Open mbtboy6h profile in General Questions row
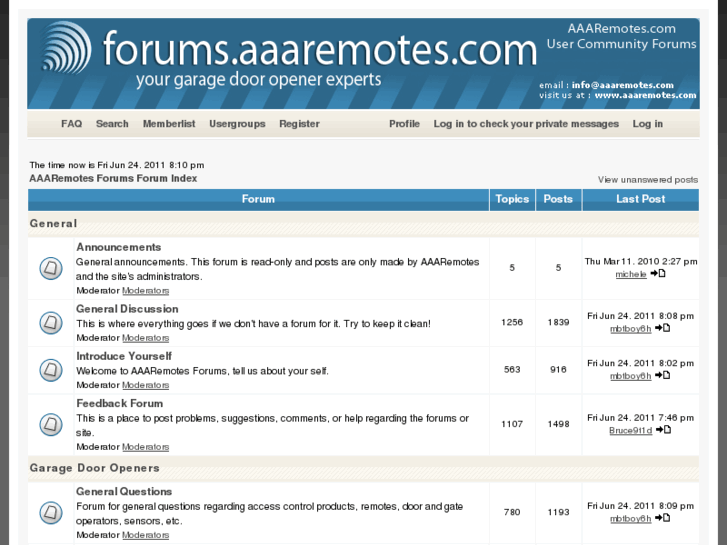The height and width of the screenshot is (545, 727). [631, 519]
